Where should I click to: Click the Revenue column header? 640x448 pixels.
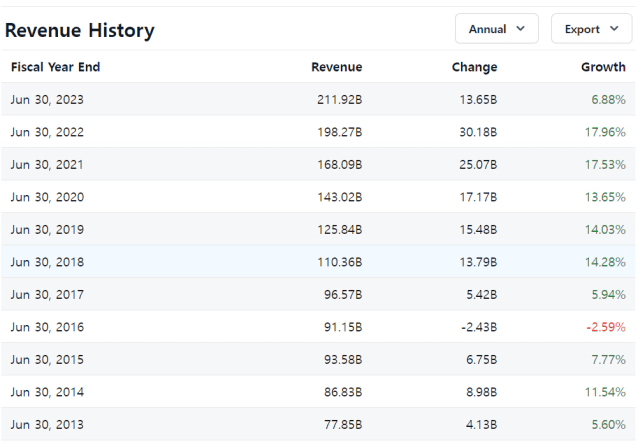point(337,67)
